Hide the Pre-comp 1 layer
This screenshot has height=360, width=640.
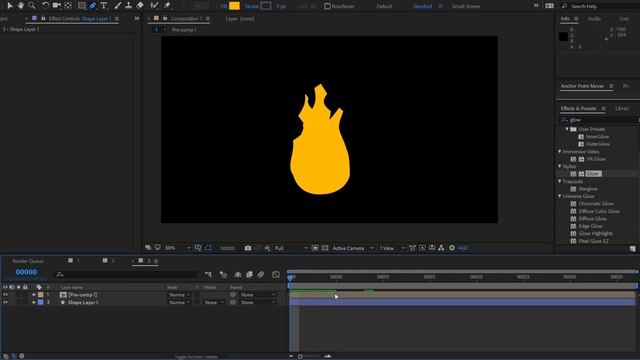coord(5,295)
